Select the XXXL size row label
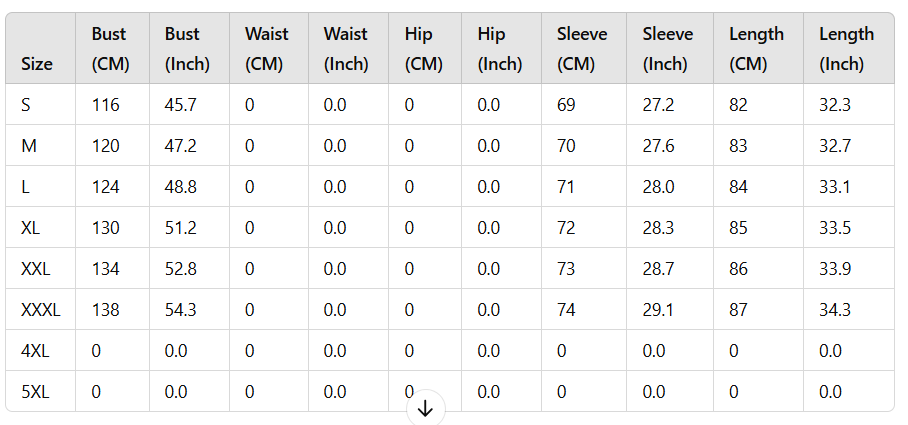Viewport: 908px width, 425px height. point(41,310)
